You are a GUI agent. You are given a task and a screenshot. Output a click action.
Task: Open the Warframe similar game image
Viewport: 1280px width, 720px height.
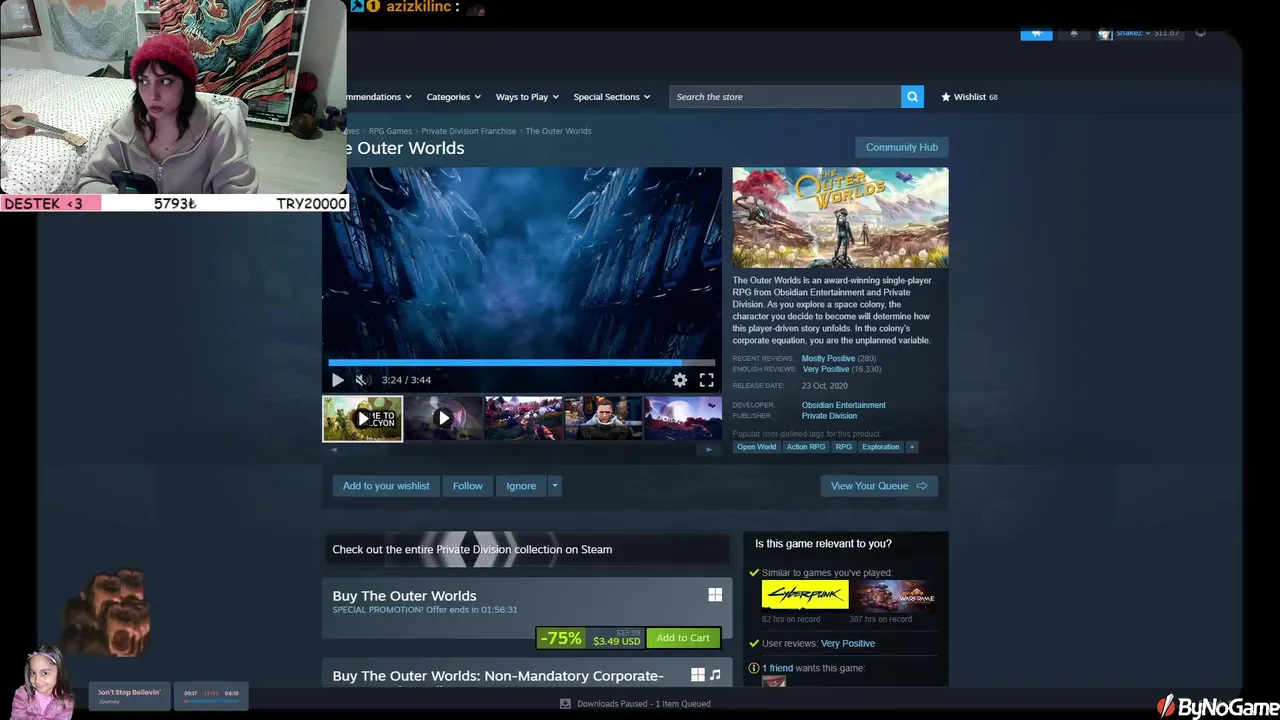point(893,596)
